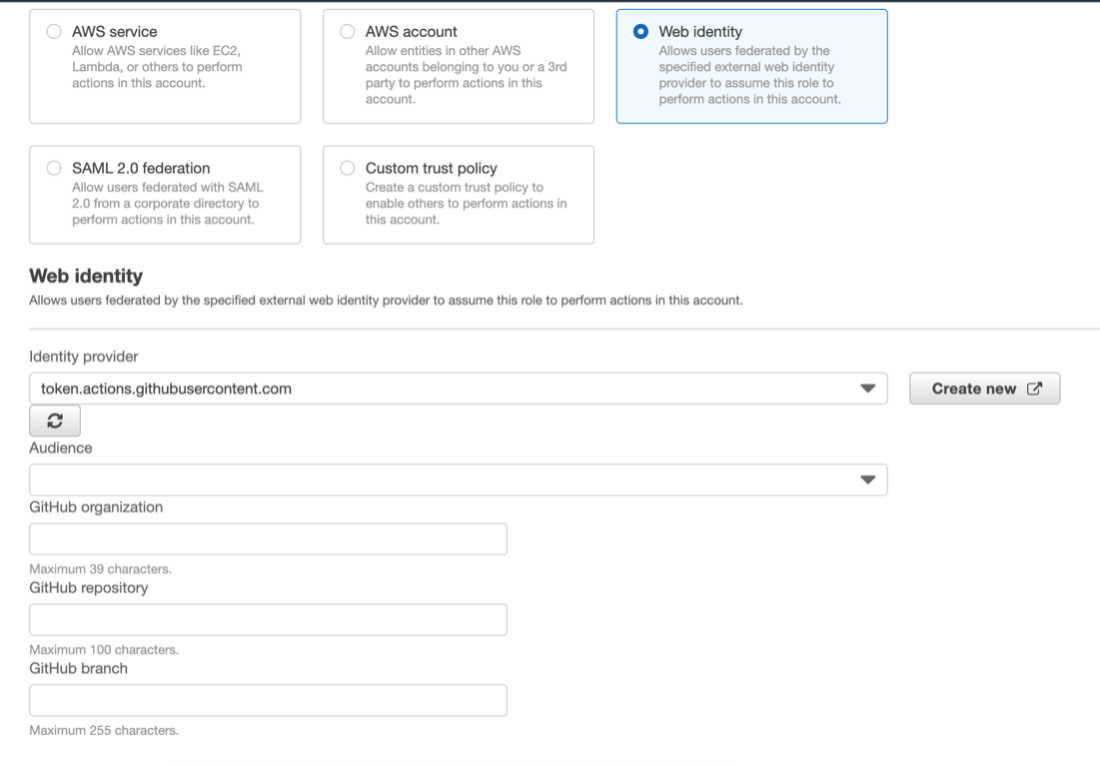Click the Web identity section heading

click(86, 276)
